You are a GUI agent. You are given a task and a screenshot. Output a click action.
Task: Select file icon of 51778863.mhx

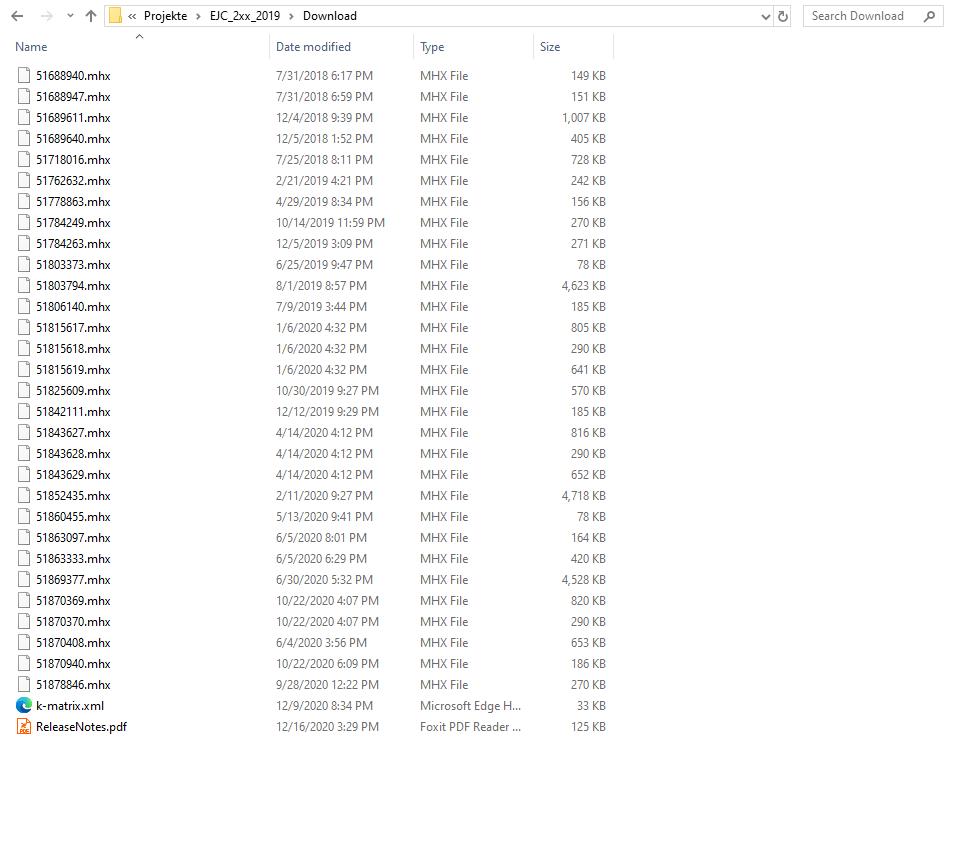point(24,201)
